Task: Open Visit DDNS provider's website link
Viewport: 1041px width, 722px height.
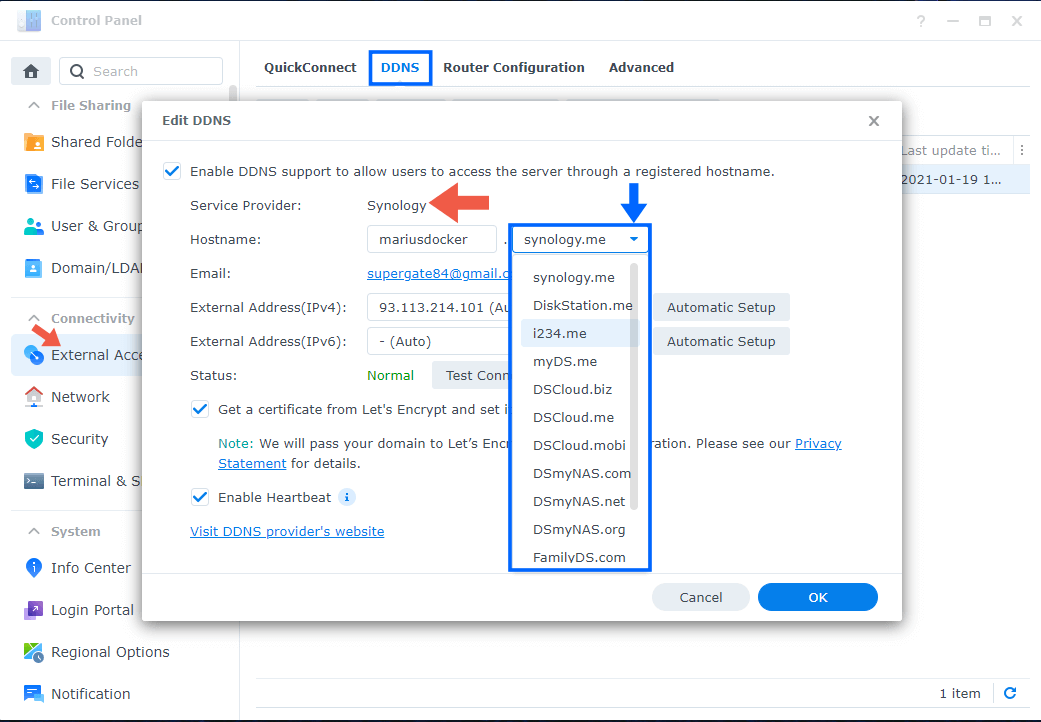Action: click(x=287, y=531)
